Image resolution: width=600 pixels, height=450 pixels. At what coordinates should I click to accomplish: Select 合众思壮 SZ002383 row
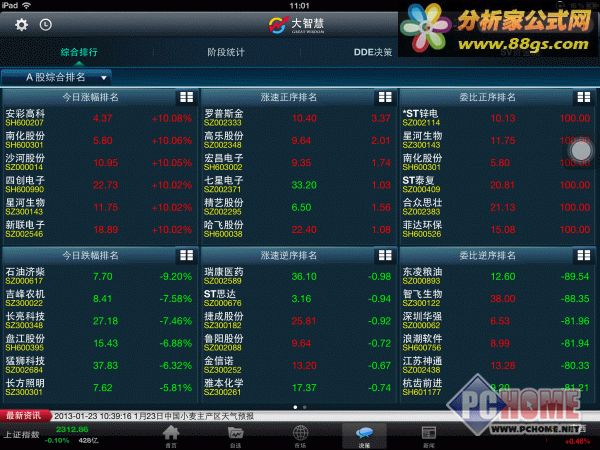coord(496,207)
